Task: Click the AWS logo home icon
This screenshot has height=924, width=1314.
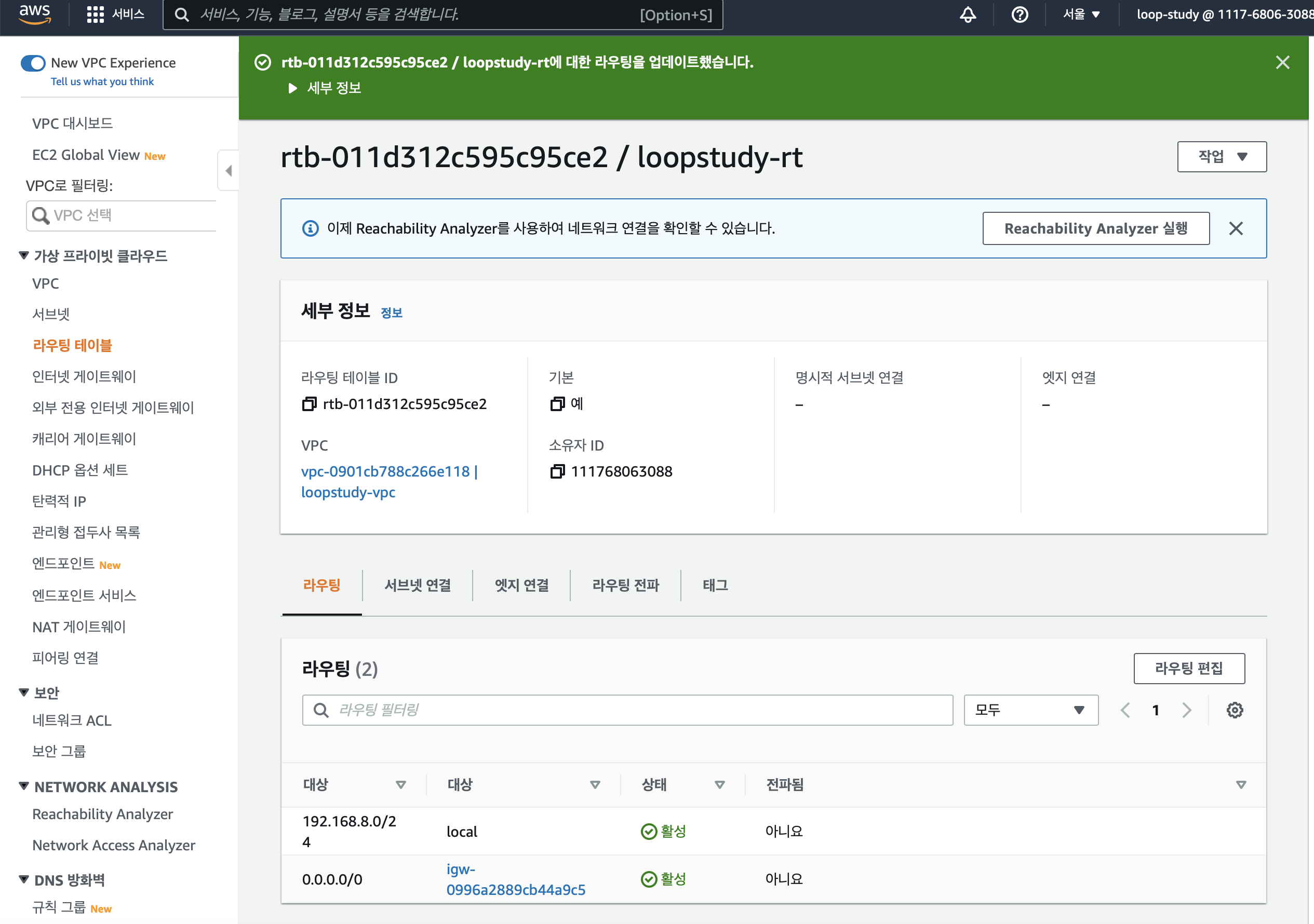Action: (x=34, y=13)
